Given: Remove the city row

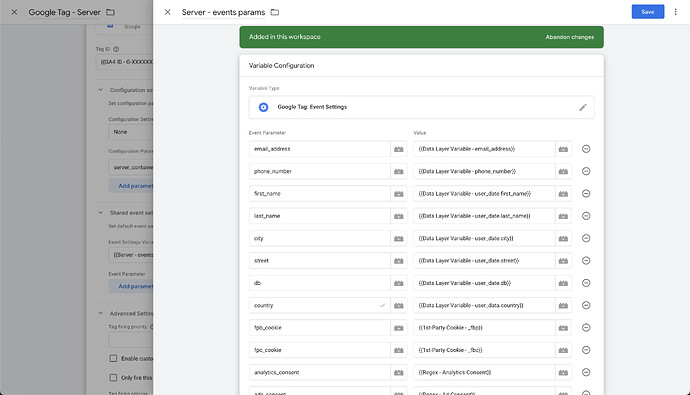Looking at the screenshot, I should click(x=586, y=238).
